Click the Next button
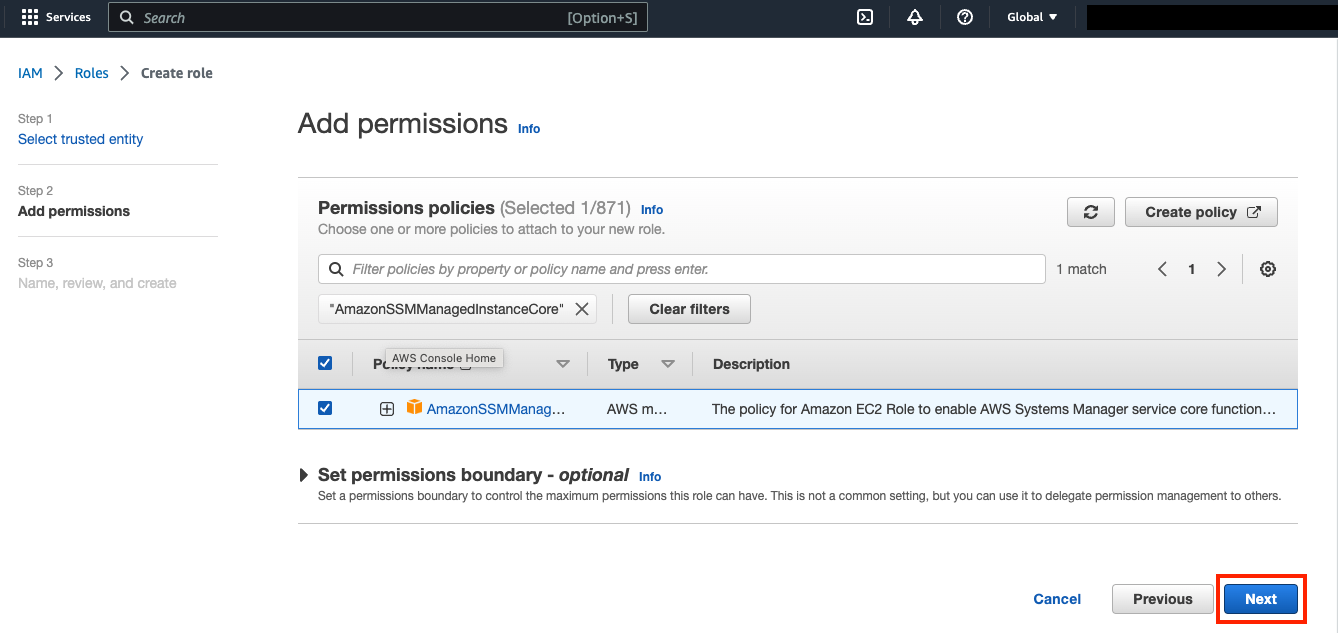Viewport: 1338px width, 633px height. point(1260,599)
